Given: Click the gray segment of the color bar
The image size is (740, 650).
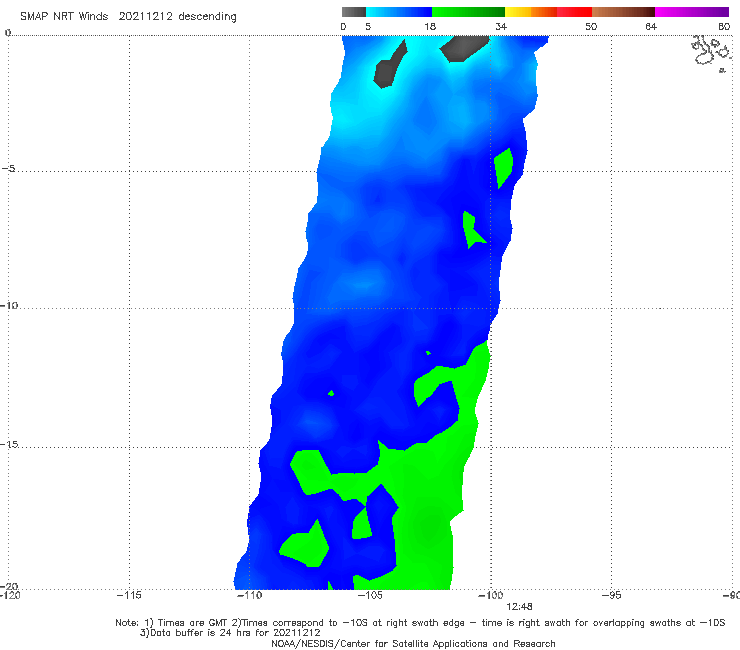Looking at the screenshot, I should [x=354, y=12].
